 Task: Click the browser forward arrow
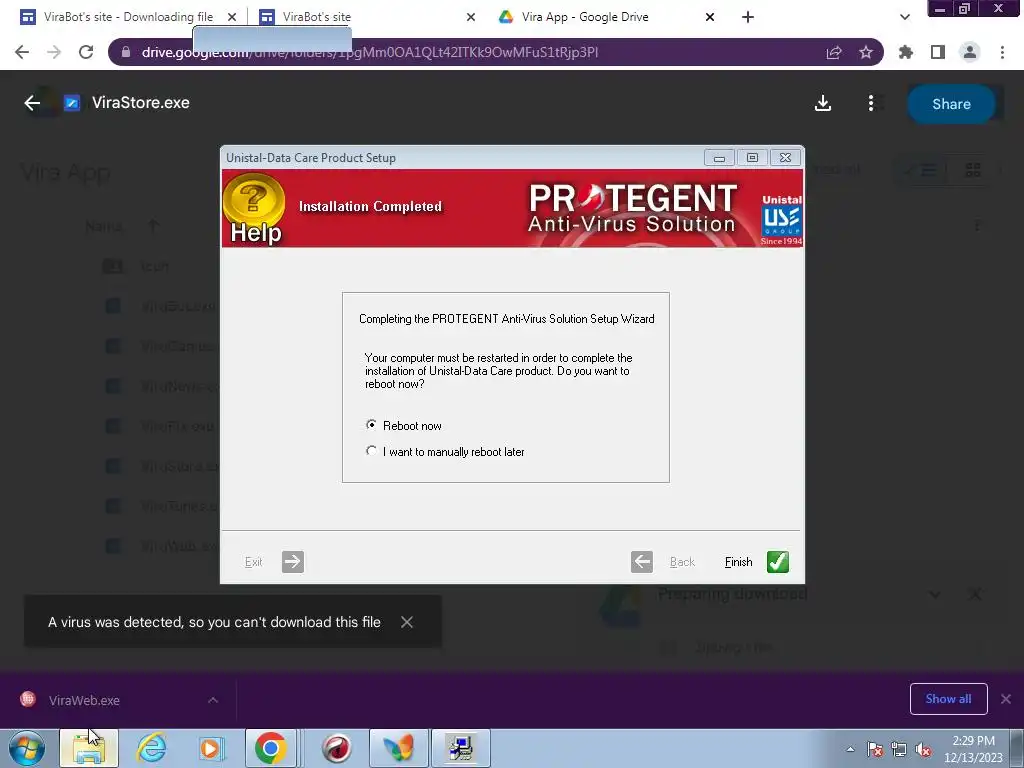54,52
